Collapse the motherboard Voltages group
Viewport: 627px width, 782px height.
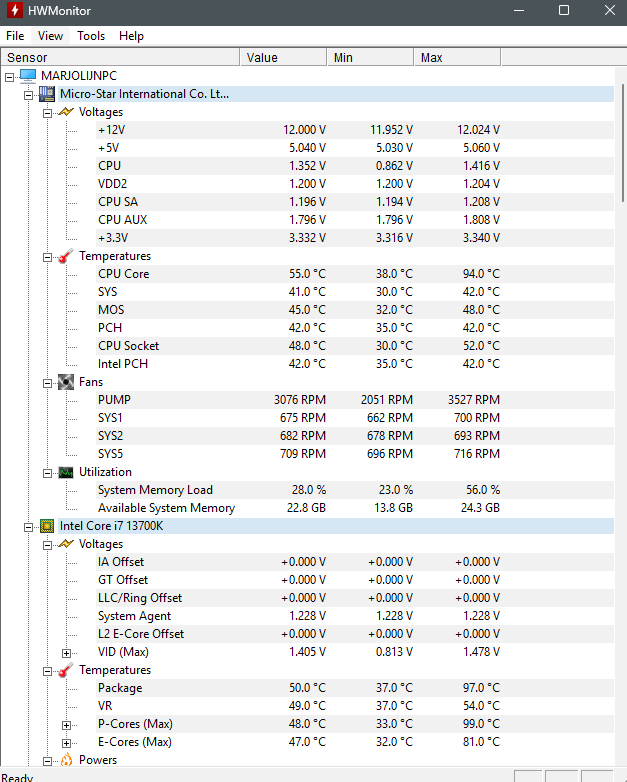point(47,113)
